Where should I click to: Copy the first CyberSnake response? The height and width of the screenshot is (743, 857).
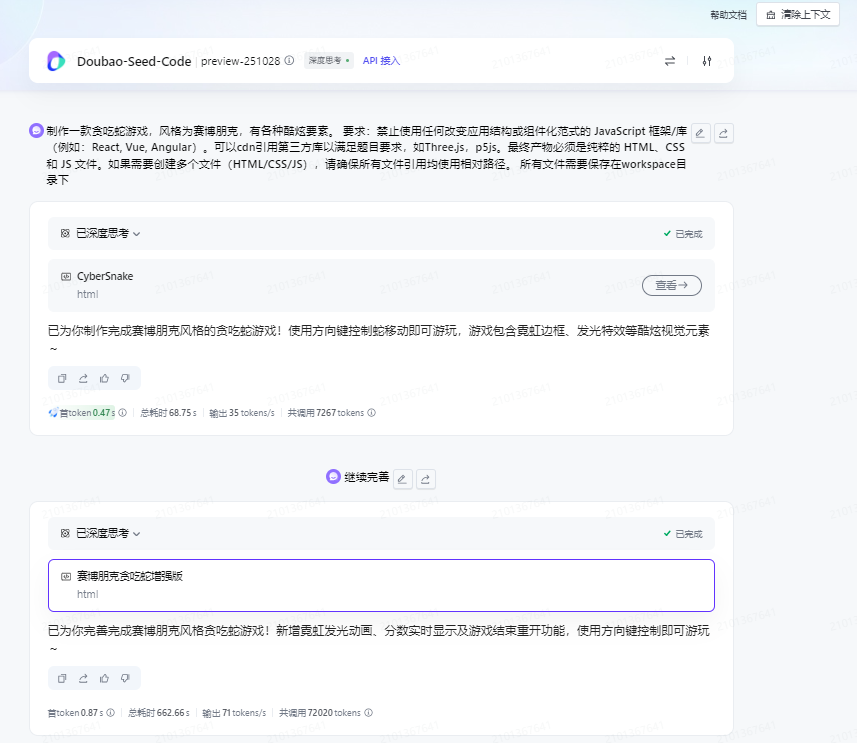click(62, 378)
